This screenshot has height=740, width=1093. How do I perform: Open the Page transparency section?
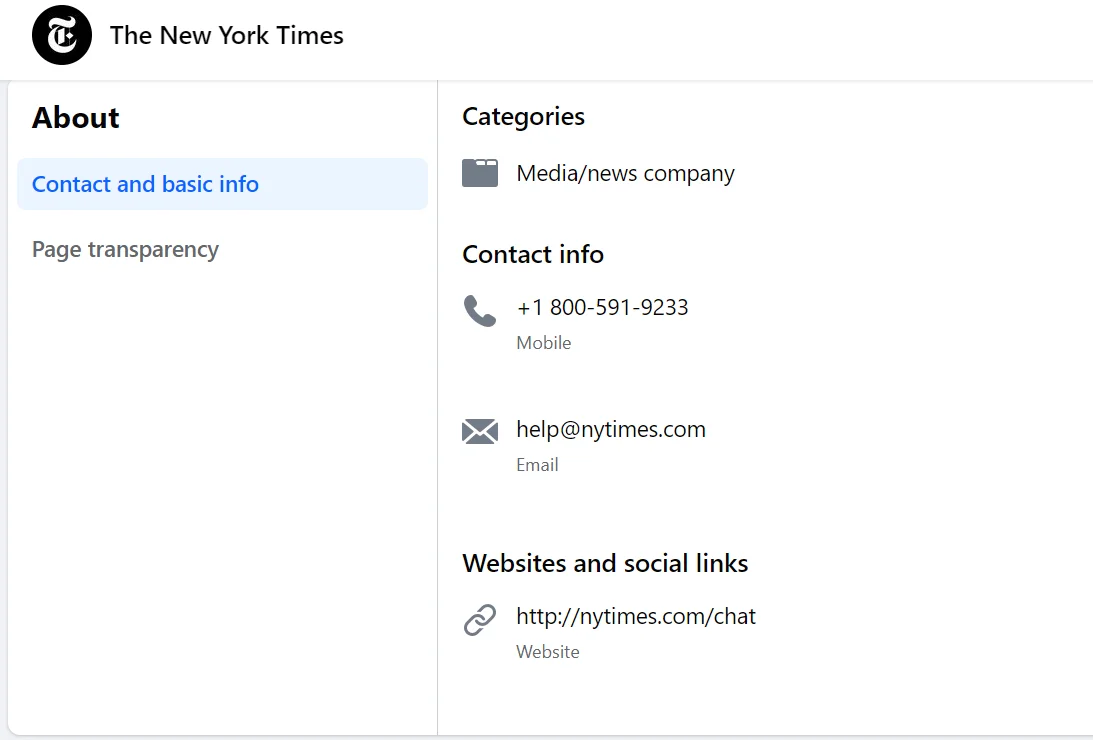point(125,249)
